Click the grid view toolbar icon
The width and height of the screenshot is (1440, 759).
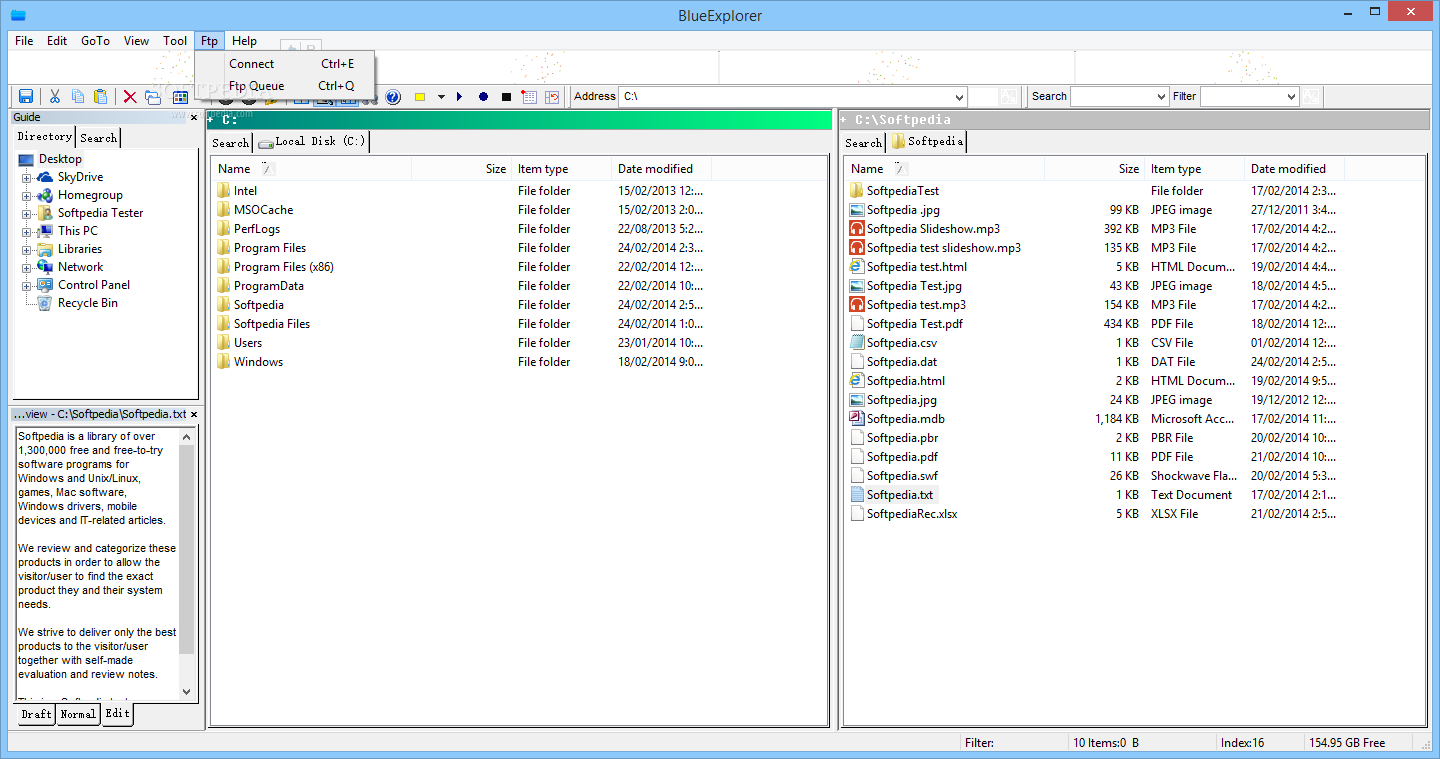180,97
